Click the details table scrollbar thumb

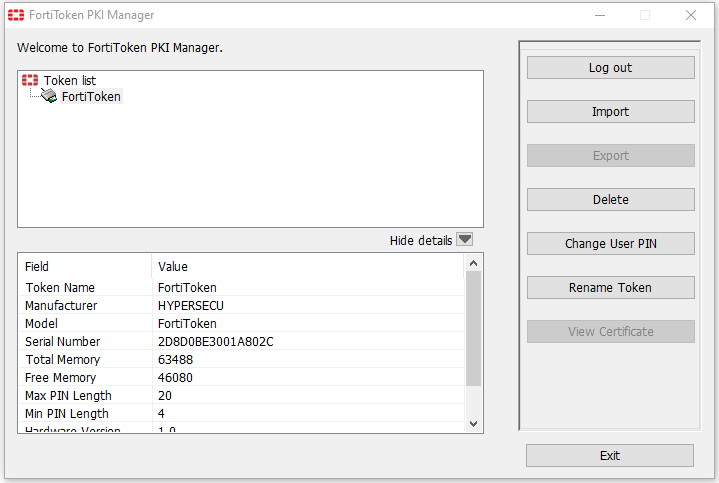coord(474,328)
